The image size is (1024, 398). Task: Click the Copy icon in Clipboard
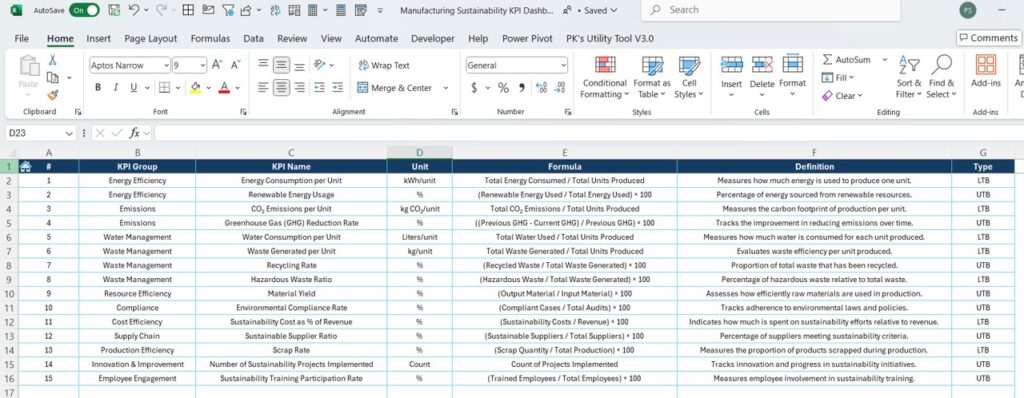pos(52,77)
